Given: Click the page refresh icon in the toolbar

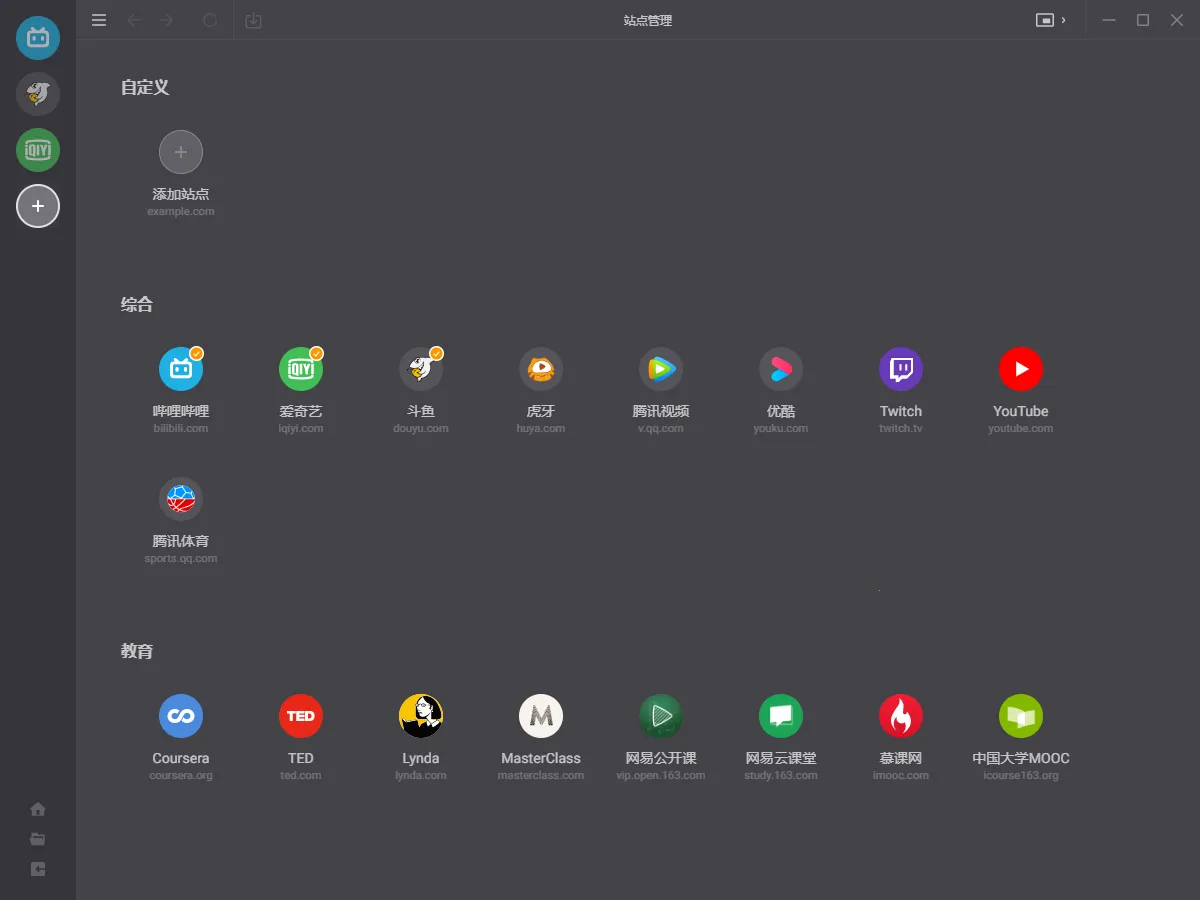Looking at the screenshot, I should (208, 20).
